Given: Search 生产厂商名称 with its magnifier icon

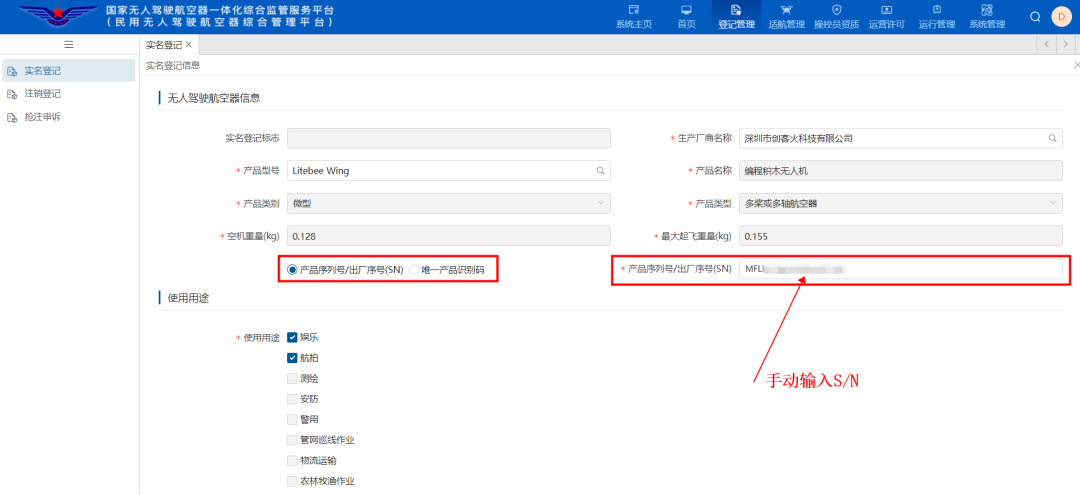Looking at the screenshot, I should tap(1053, 138).
